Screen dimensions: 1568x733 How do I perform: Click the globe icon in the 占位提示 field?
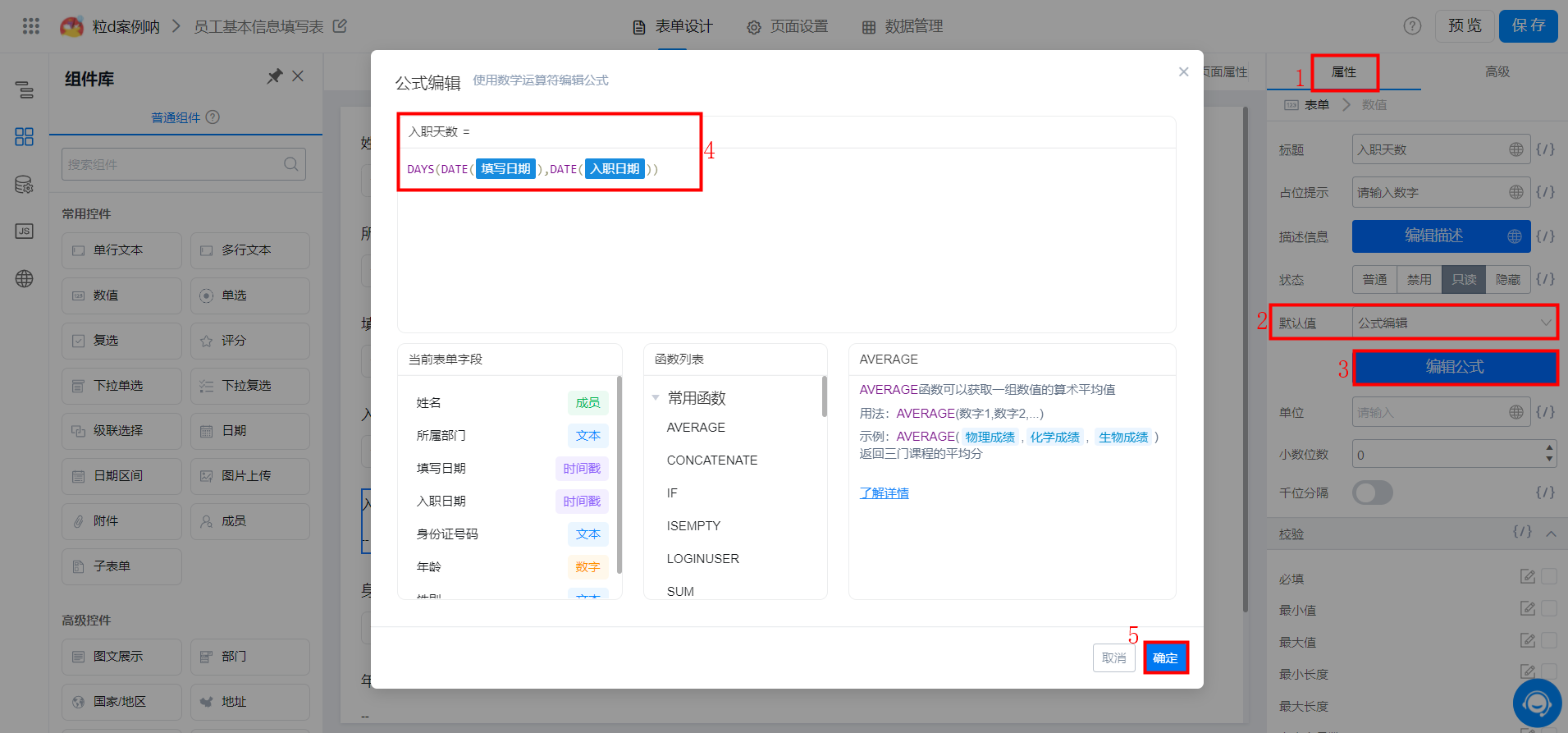coord(1515,192)
